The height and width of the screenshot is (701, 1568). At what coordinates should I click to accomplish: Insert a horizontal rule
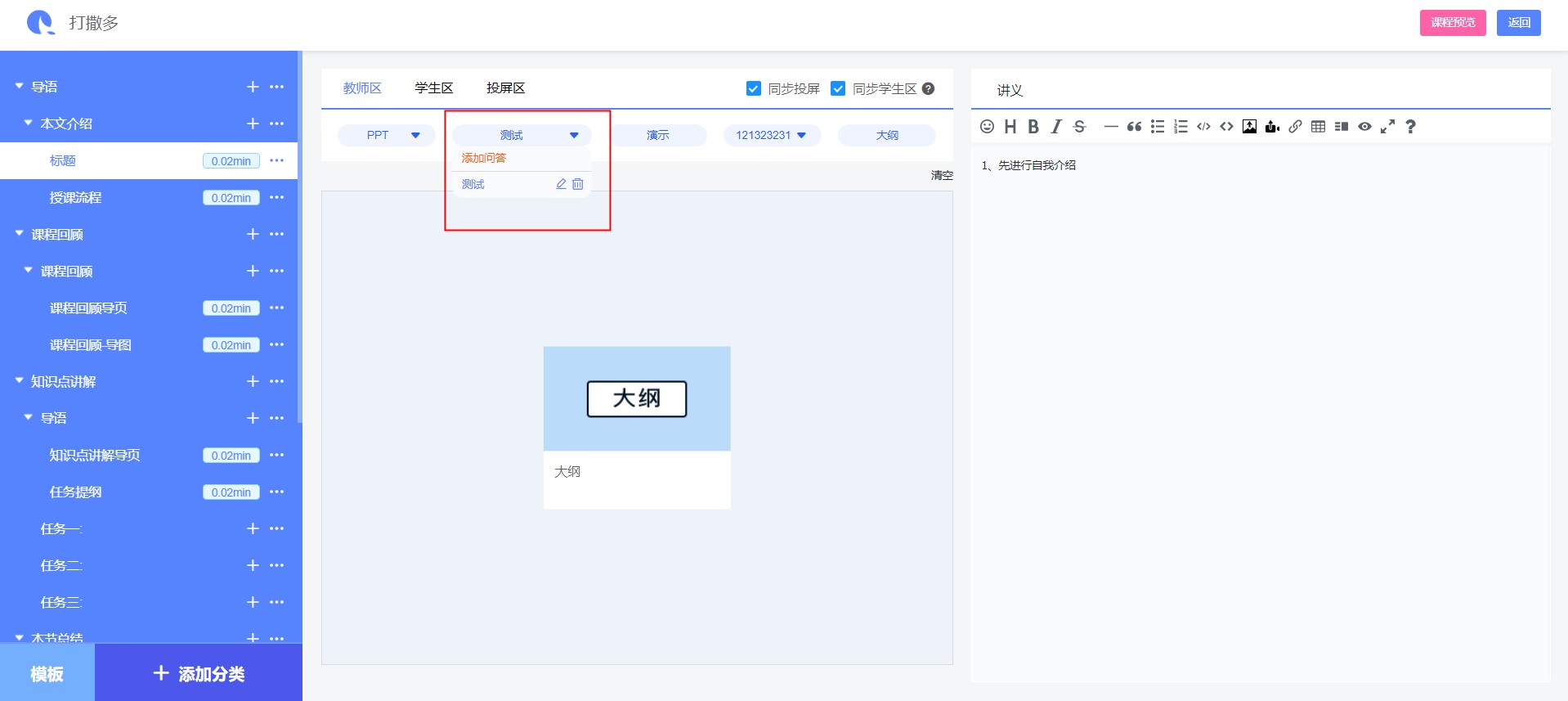coord(1111,126)
